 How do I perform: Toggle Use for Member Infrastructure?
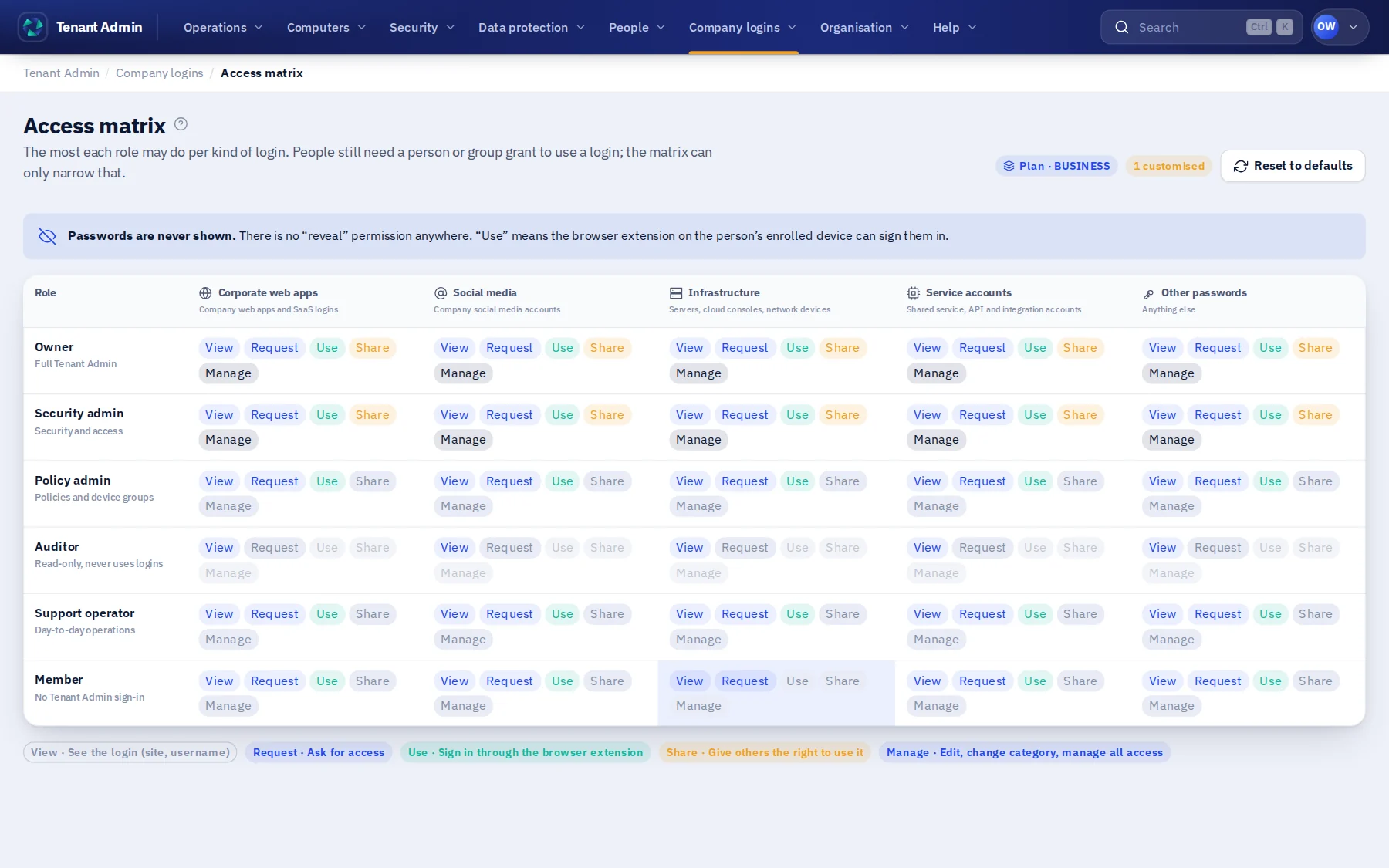[797, 681]
